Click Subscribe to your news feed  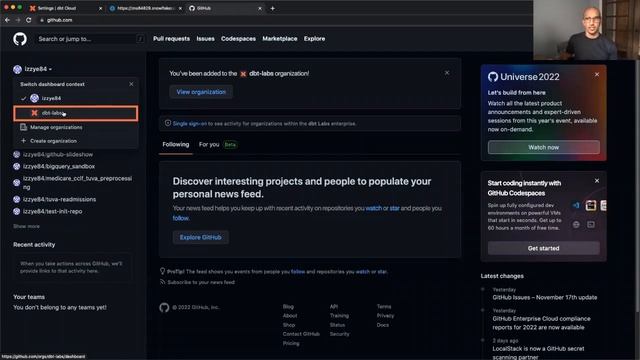click(201, 282)
